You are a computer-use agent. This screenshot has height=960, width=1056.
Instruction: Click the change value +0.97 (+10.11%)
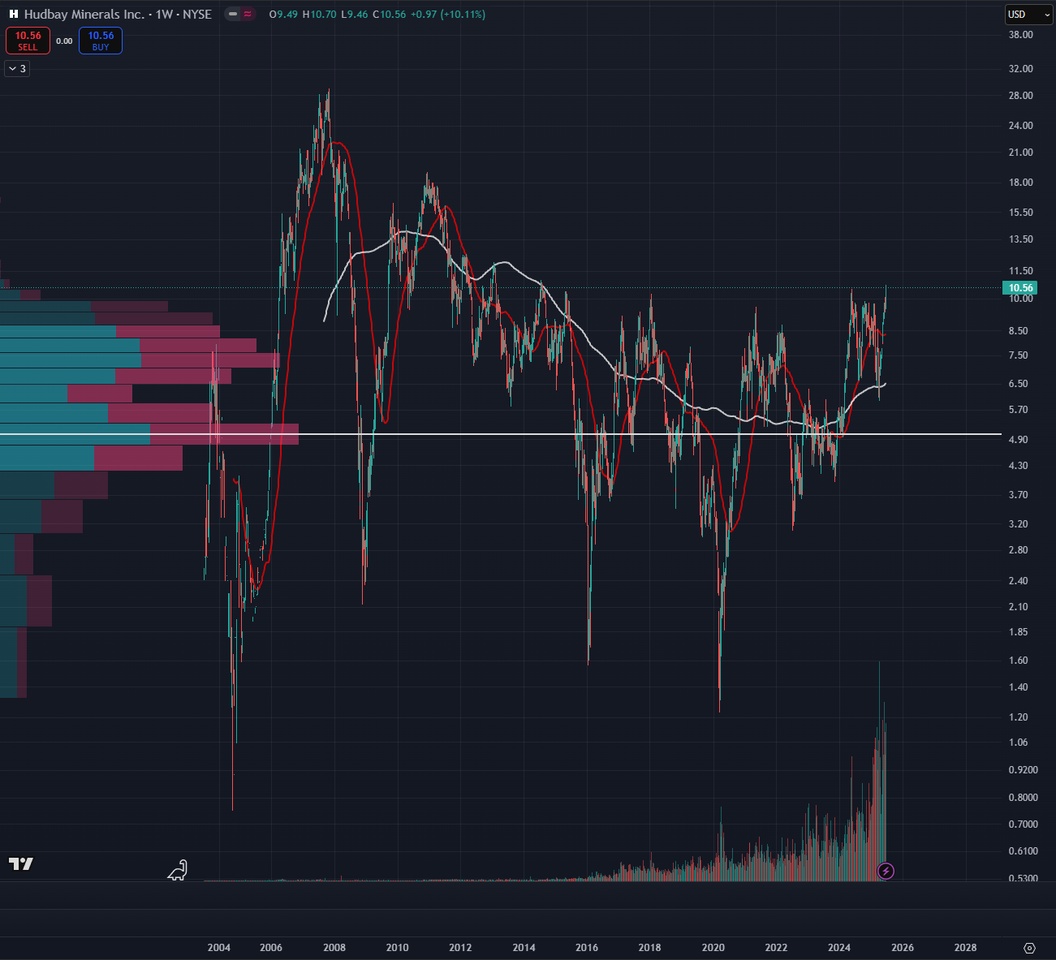pos(448,14)
